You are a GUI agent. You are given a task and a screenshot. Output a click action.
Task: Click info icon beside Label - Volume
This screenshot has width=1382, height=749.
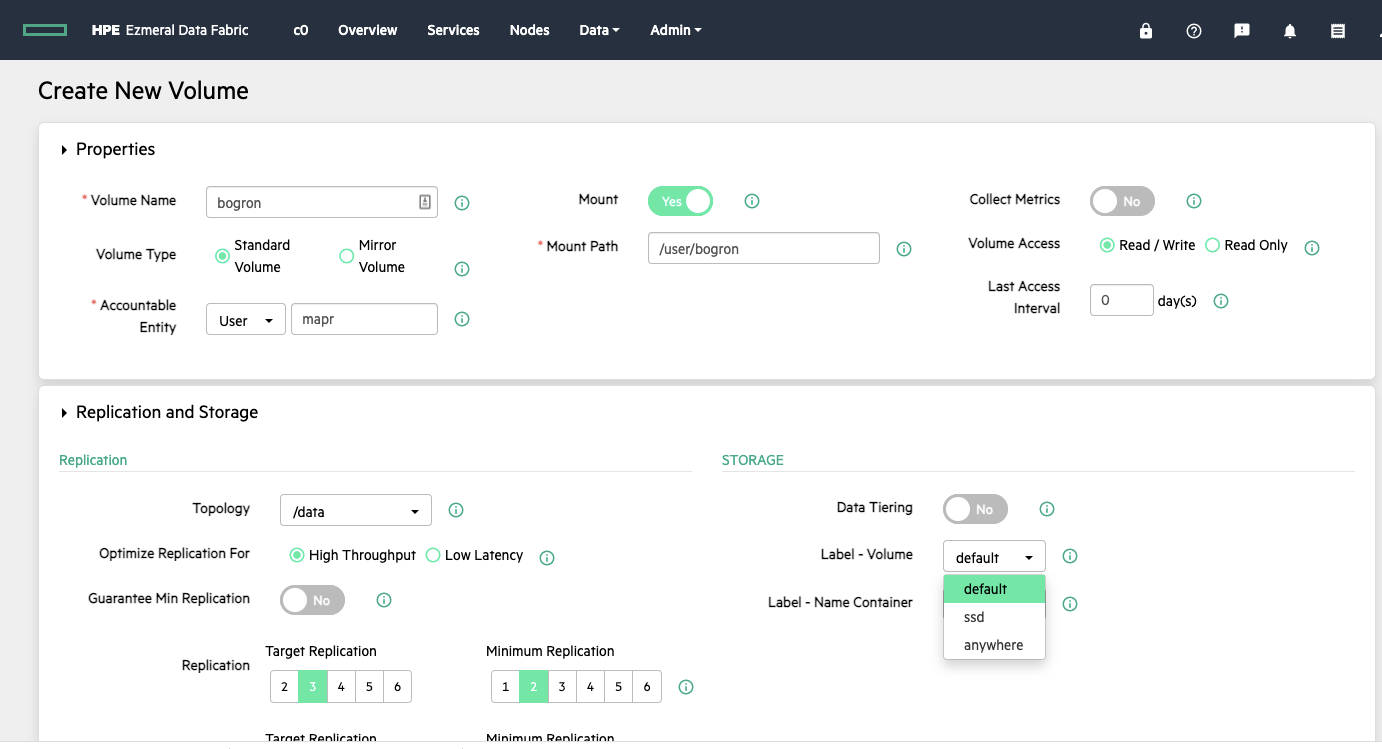[x=1069, y=556]
